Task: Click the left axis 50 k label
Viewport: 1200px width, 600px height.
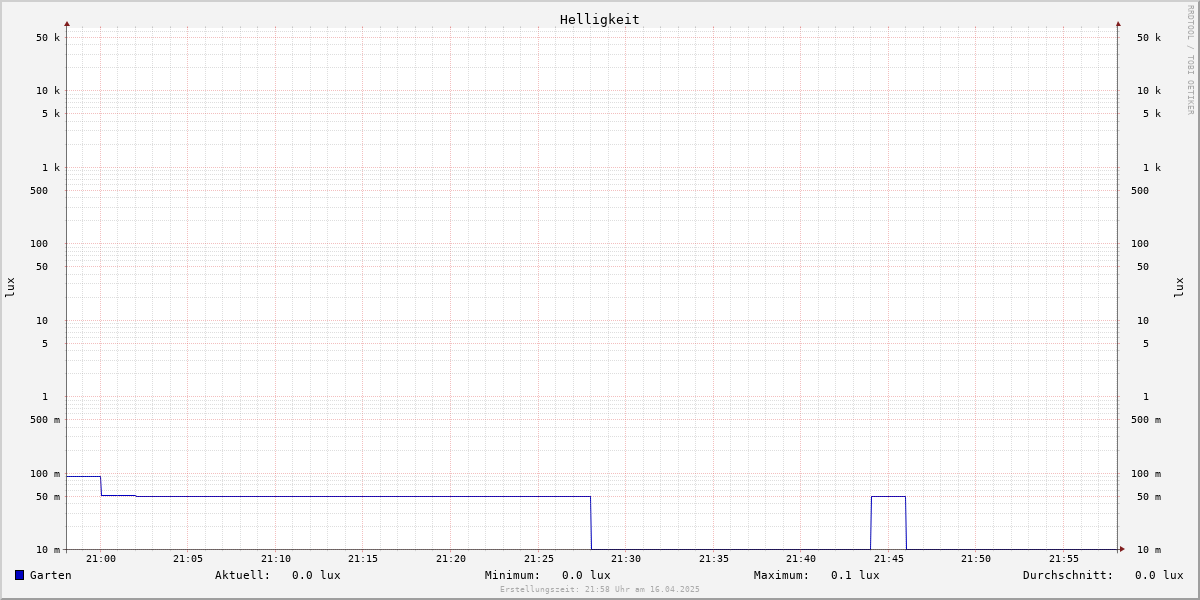Action: [48, 38]
